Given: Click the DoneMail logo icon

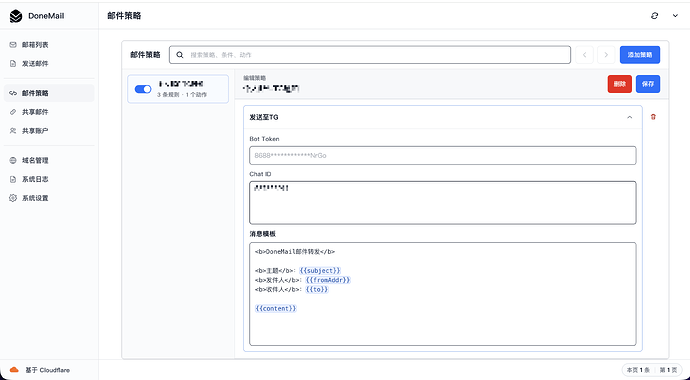Looking at the screenshot, I should coord(16,16).
